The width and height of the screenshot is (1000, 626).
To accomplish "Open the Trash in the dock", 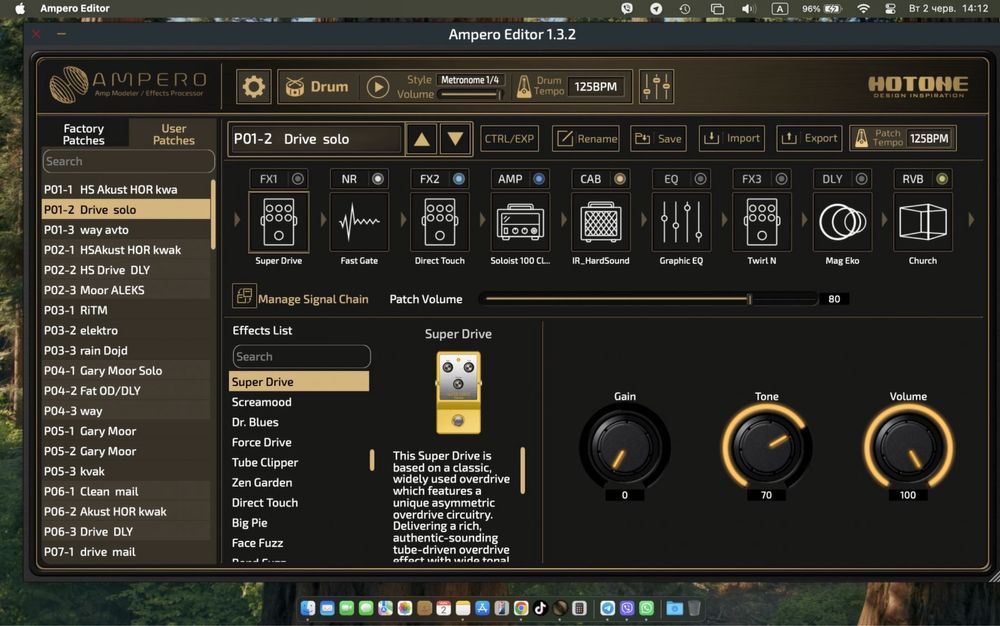I will 695,608.
